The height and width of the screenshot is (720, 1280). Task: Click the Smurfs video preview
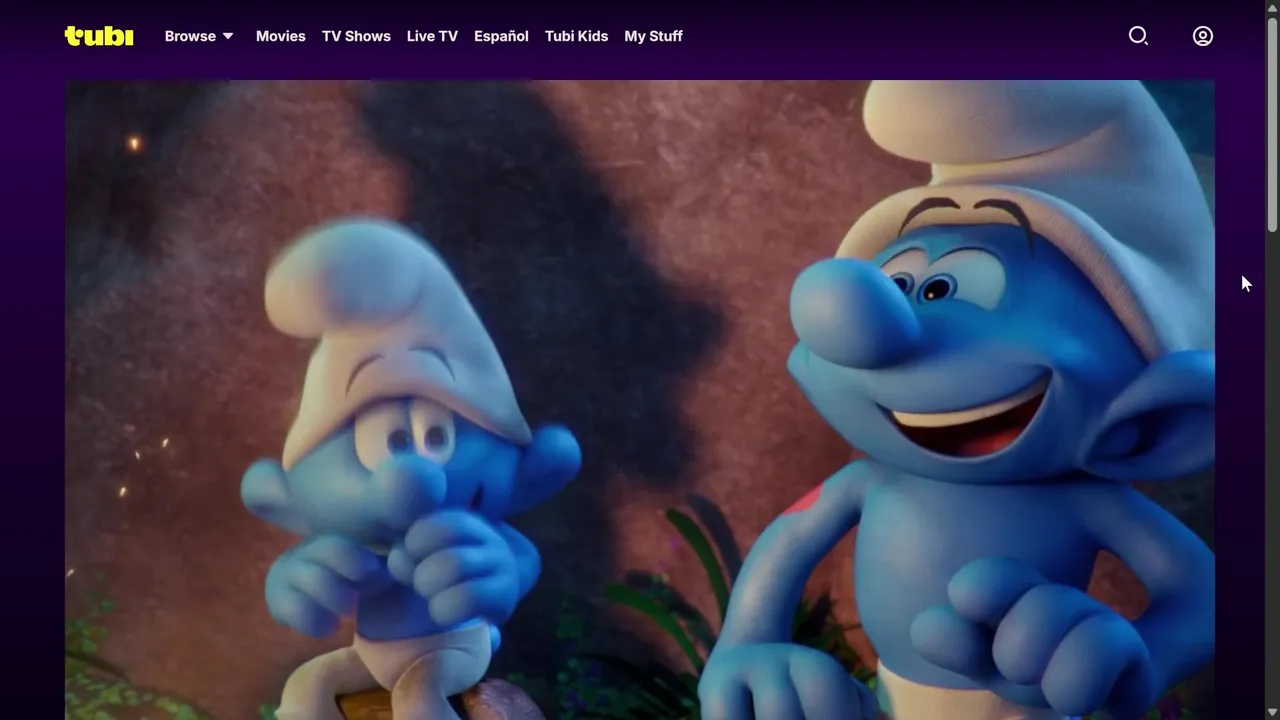pos(640,400)
